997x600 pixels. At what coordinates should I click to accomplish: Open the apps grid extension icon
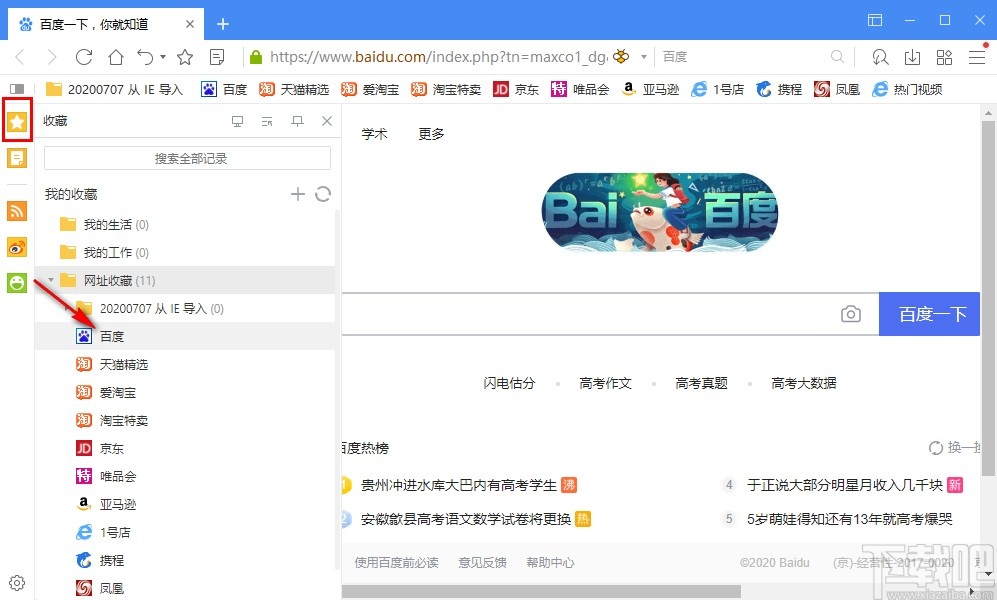(944, 57)
